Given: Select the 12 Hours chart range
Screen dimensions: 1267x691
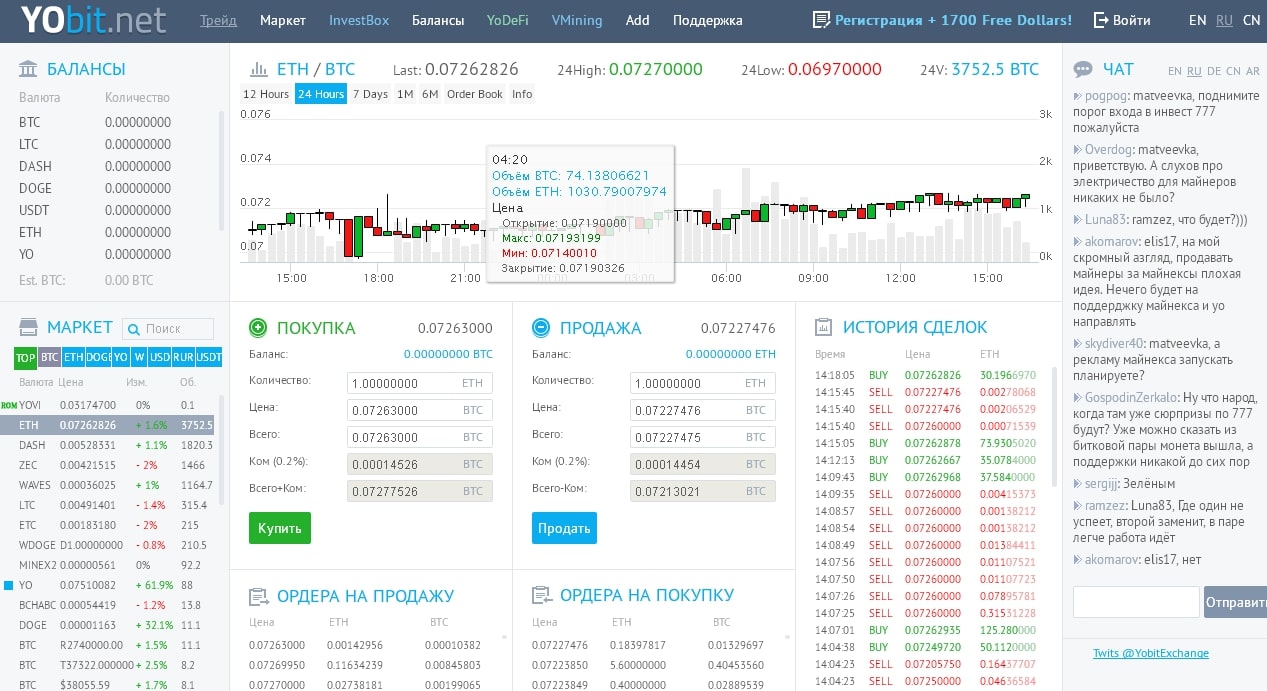Looking at the screenshot, I should [266, 94].
